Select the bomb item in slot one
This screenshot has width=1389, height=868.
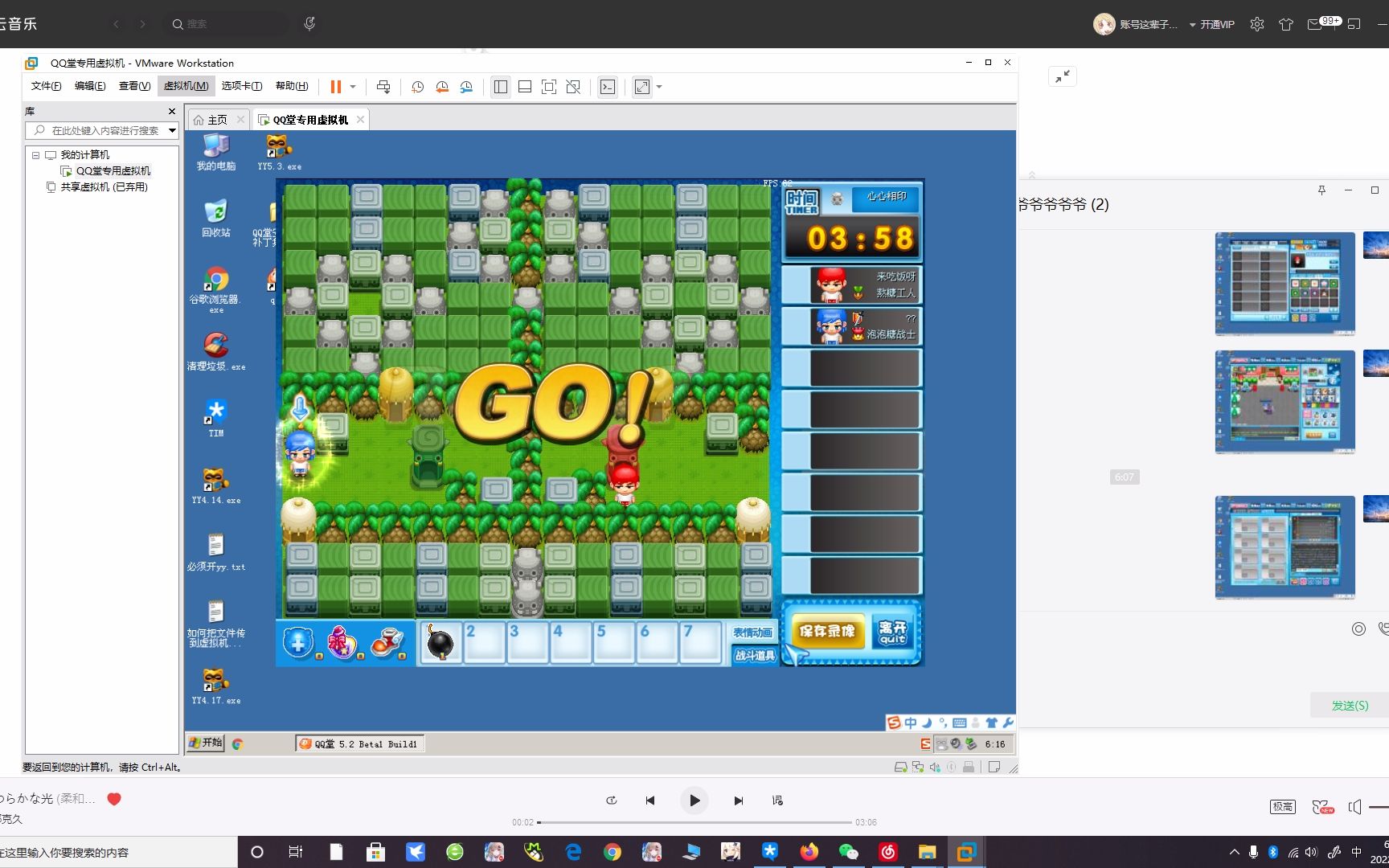(x=440, y=642)
